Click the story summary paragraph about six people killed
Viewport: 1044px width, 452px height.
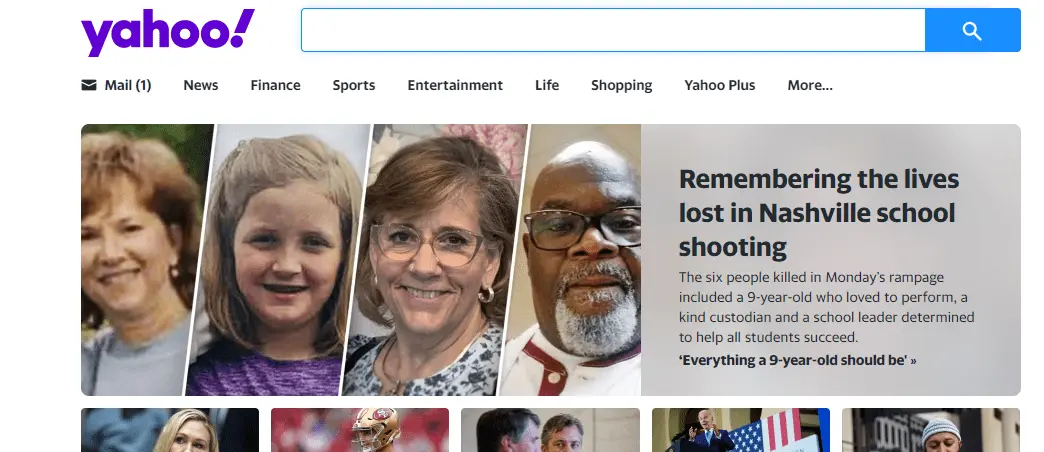tap(826, 307)
